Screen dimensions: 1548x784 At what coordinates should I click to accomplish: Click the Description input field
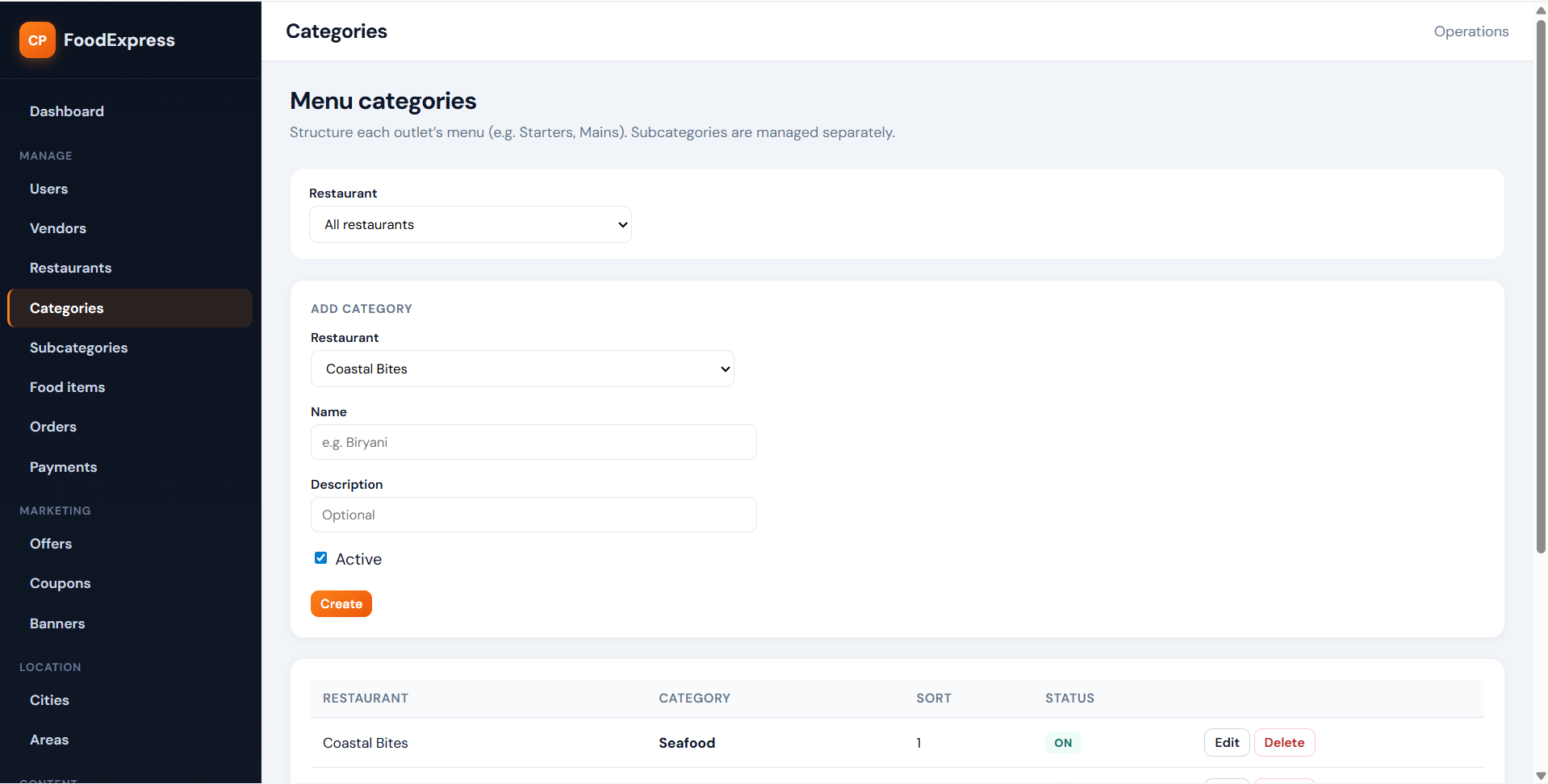[x=533, y=515]
